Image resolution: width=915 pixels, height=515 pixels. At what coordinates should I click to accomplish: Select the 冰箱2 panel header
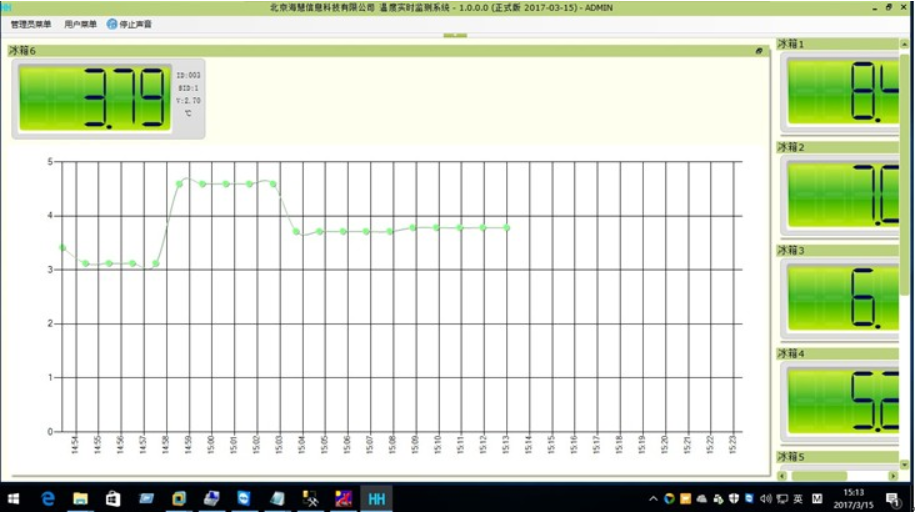coord(837,147)
